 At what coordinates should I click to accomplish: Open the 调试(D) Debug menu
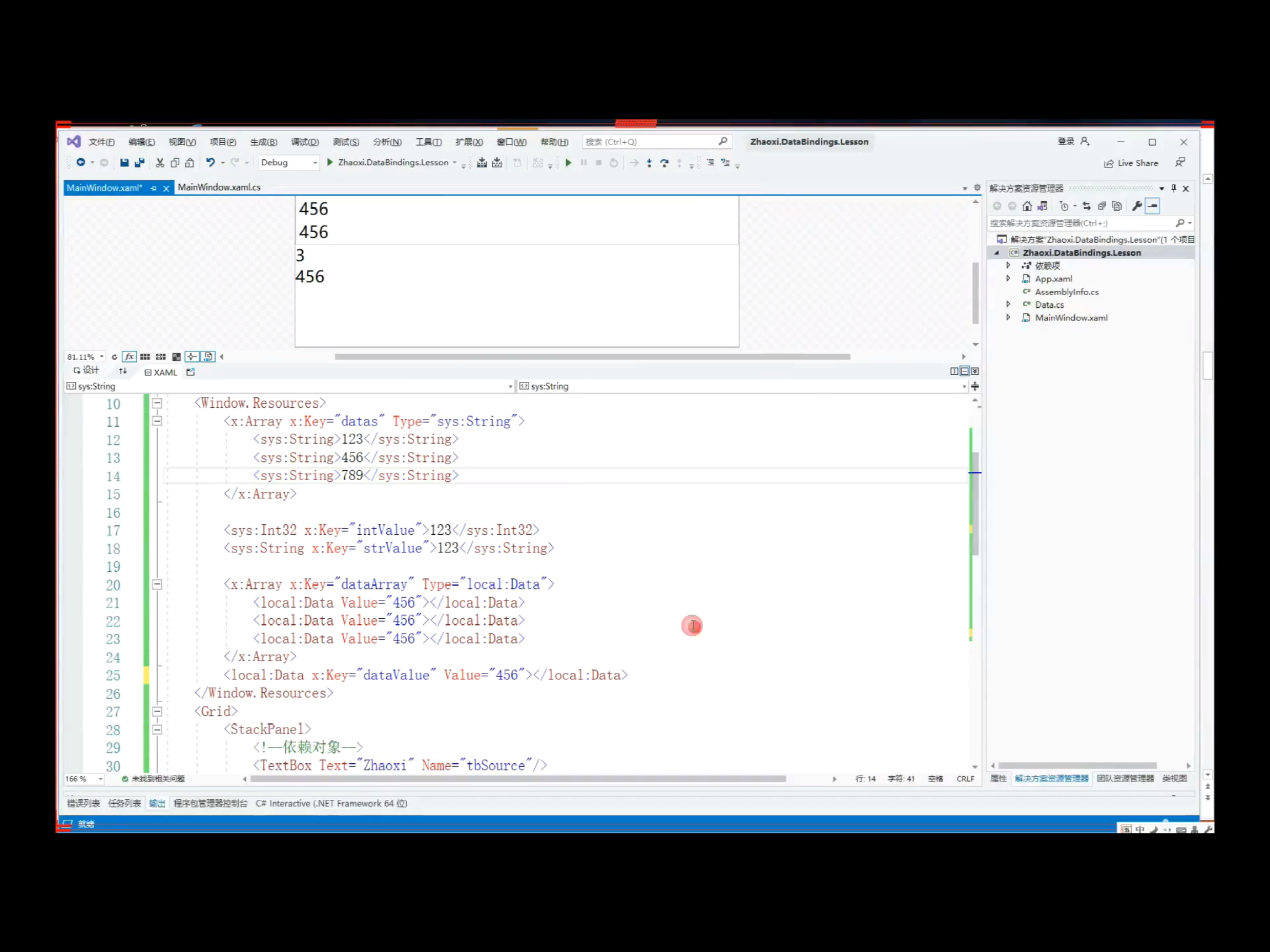pyautogui.click(x=305, y=142)
